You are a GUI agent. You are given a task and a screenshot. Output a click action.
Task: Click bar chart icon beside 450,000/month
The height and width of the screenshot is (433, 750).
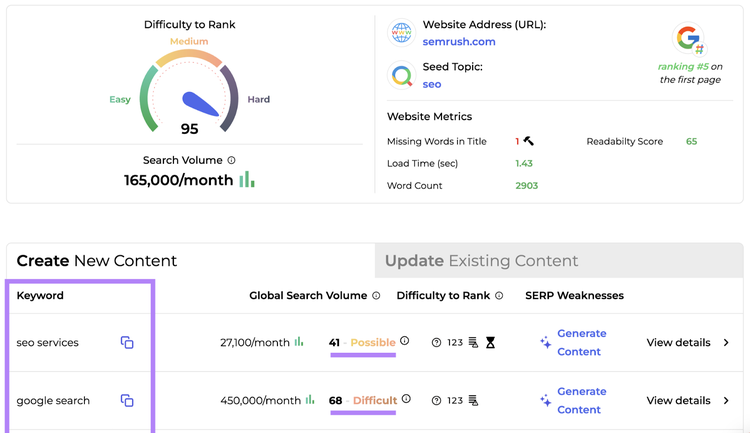click(310, 400)
